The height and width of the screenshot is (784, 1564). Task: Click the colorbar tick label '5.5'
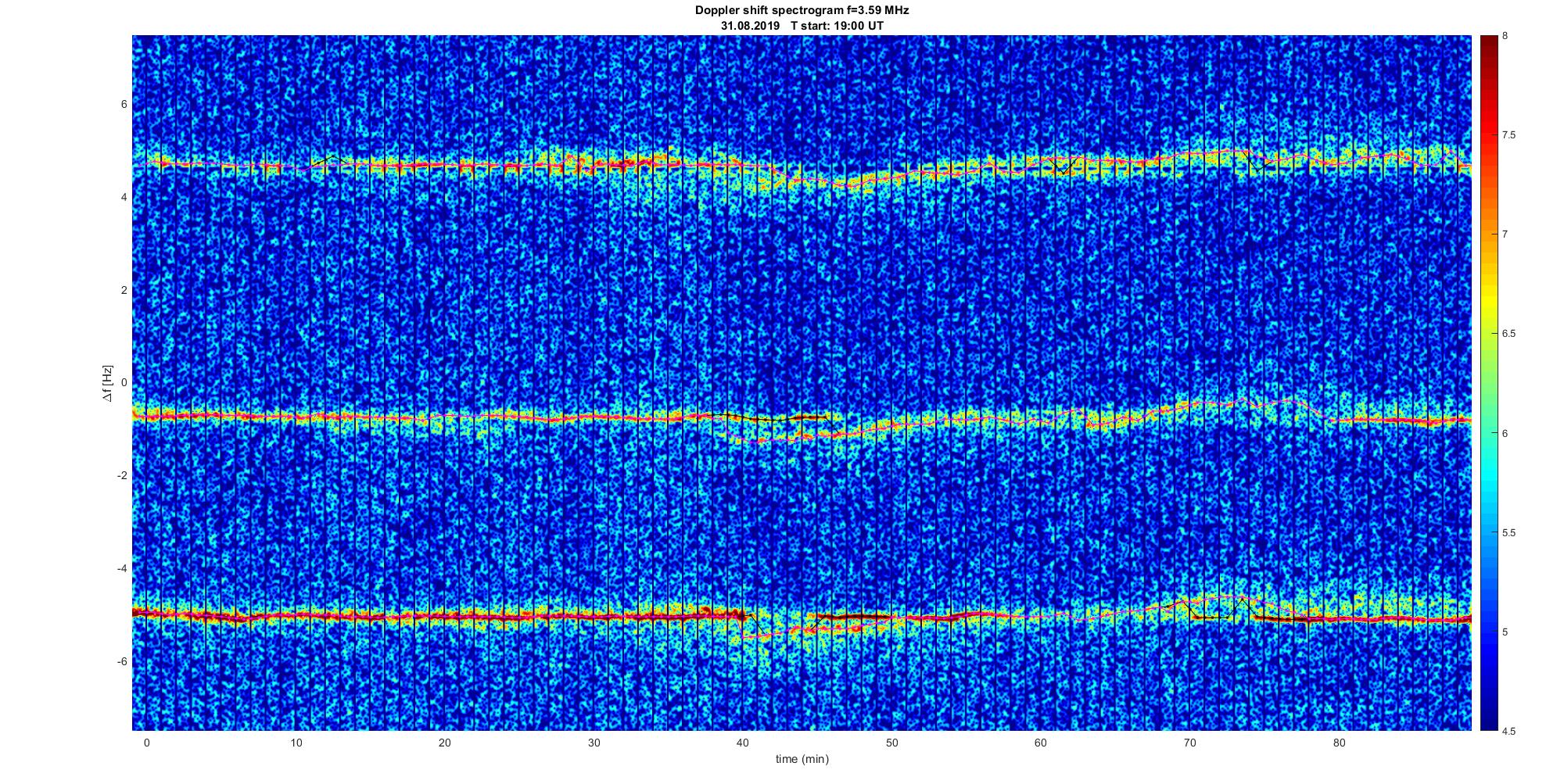pos(1508,532)
